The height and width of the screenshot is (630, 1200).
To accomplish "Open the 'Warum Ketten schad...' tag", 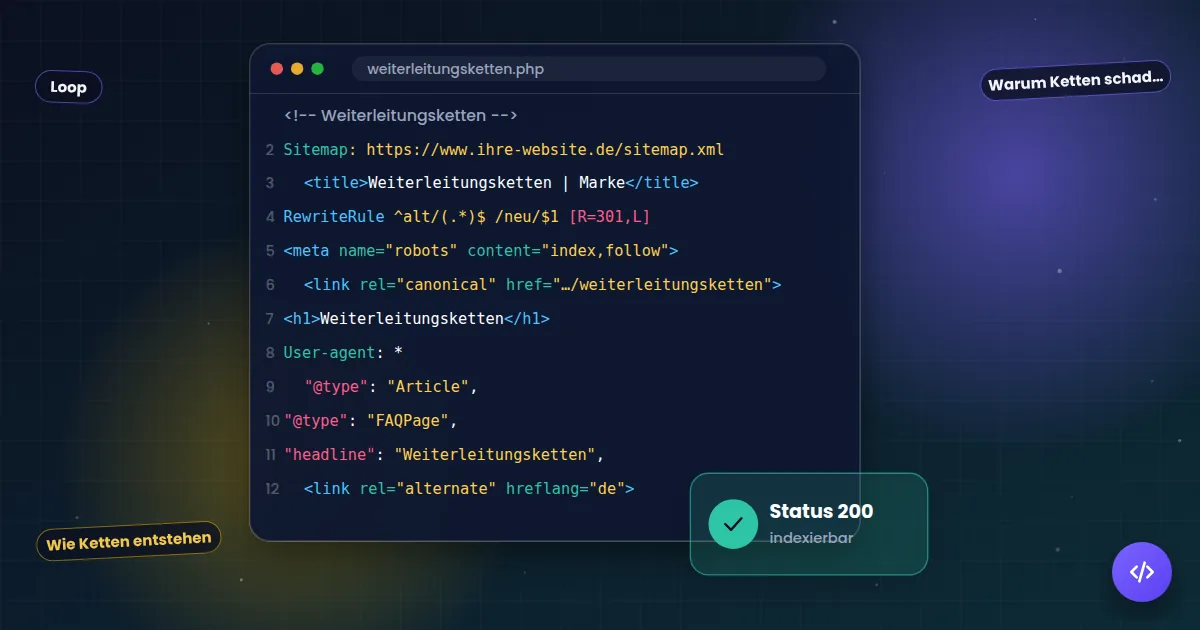I will tap(1076, 80).
